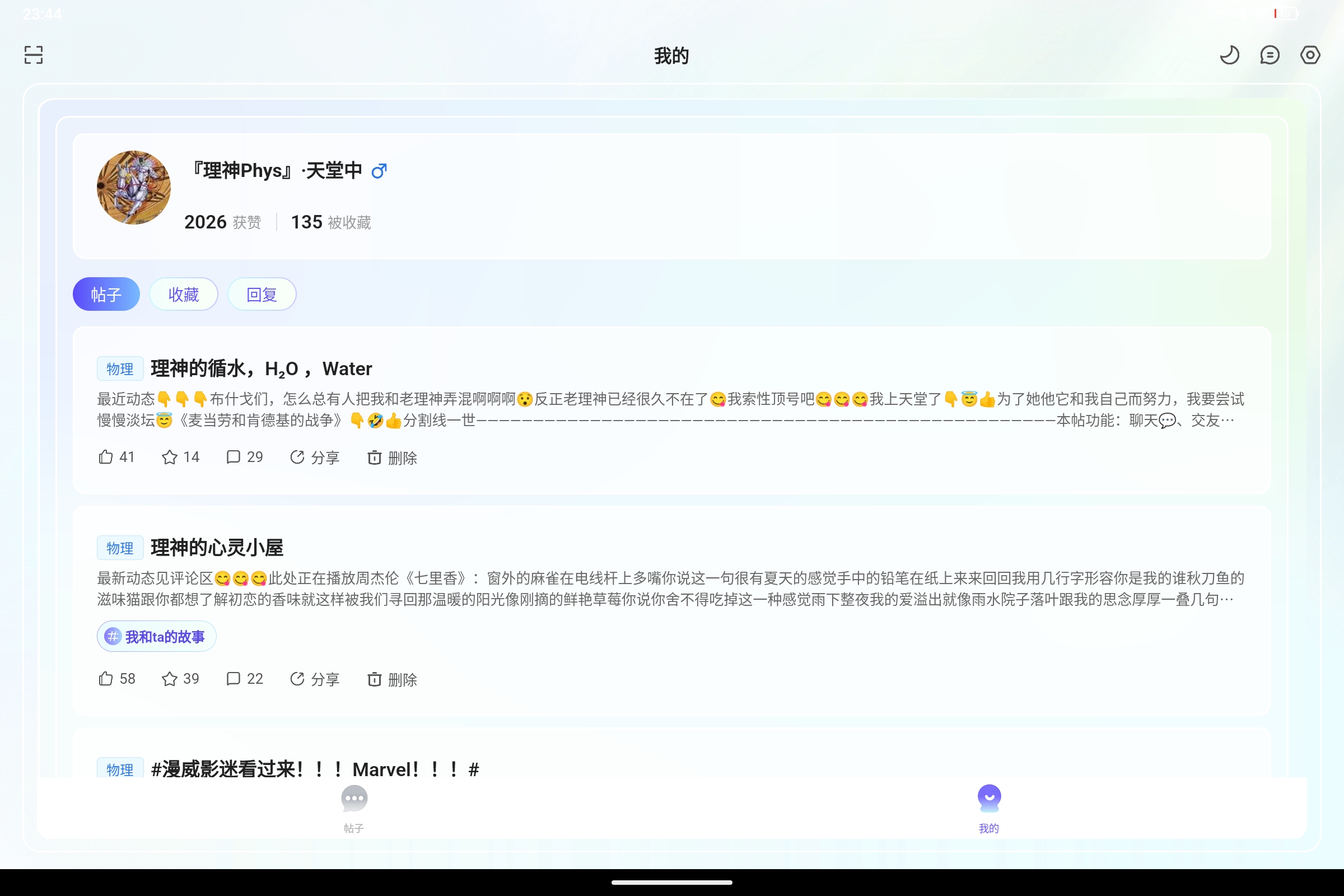The width and height of the screenshot is (1344, 896).
Task: Enable dark mode via the moon icon
Action: [1230, 54]
